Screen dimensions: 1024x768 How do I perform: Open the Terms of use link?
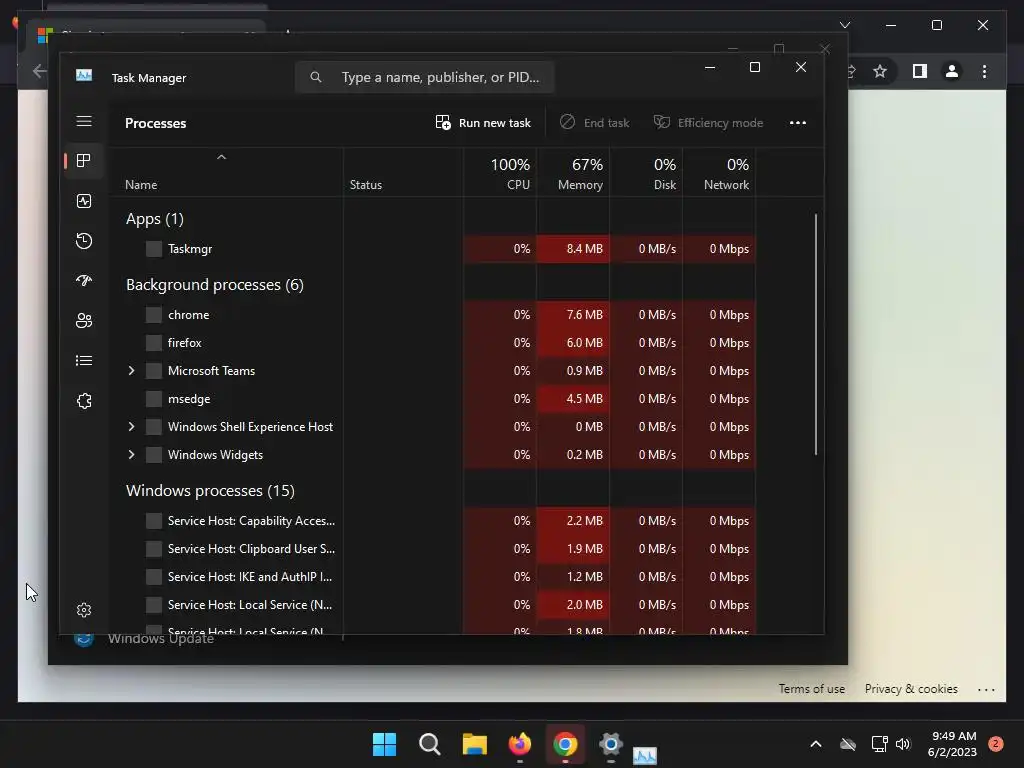click(811, 689)
